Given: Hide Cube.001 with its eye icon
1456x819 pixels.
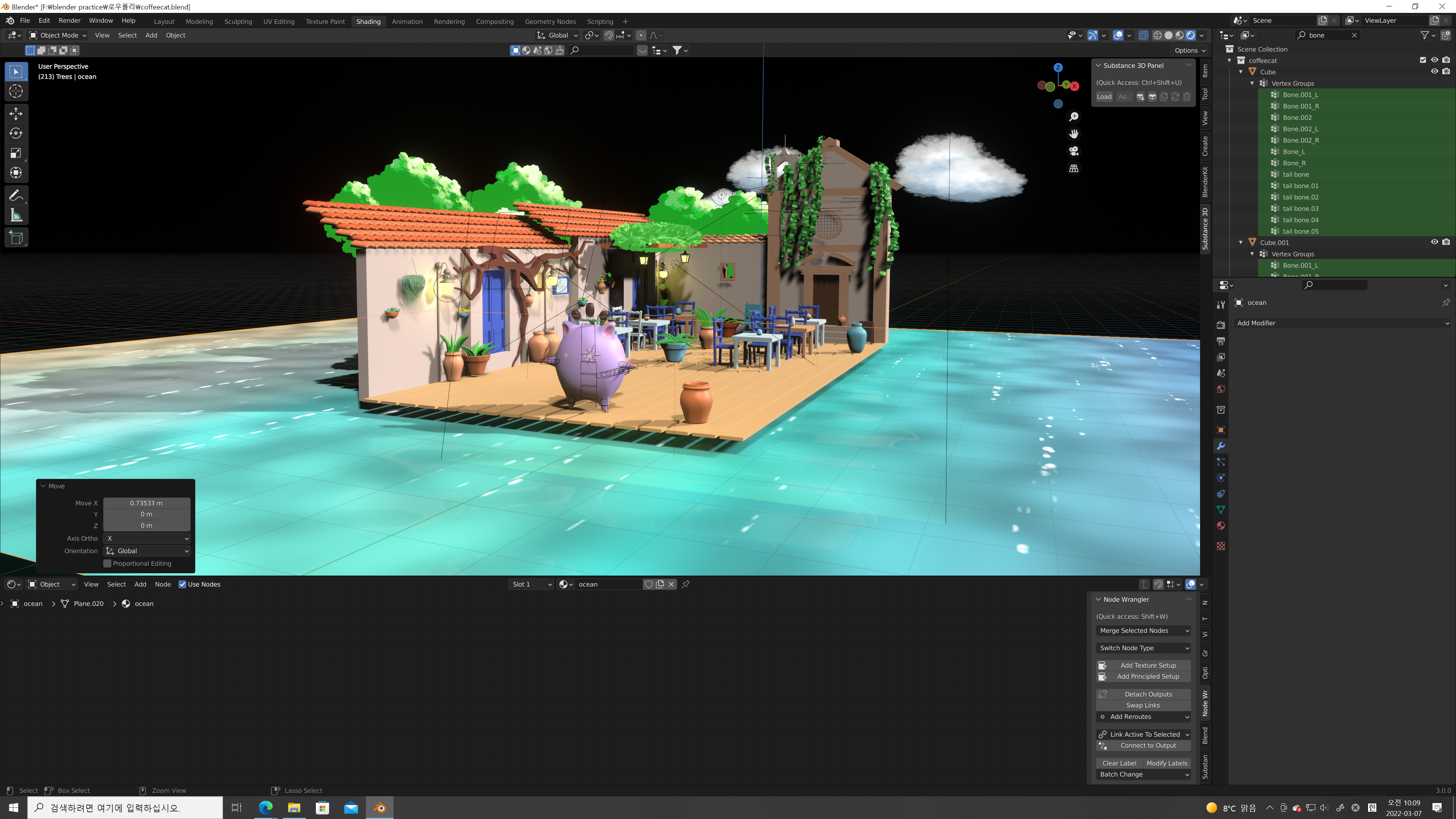Looking at the screenshot, I should pyautogui.click(x=1434, y=242).
